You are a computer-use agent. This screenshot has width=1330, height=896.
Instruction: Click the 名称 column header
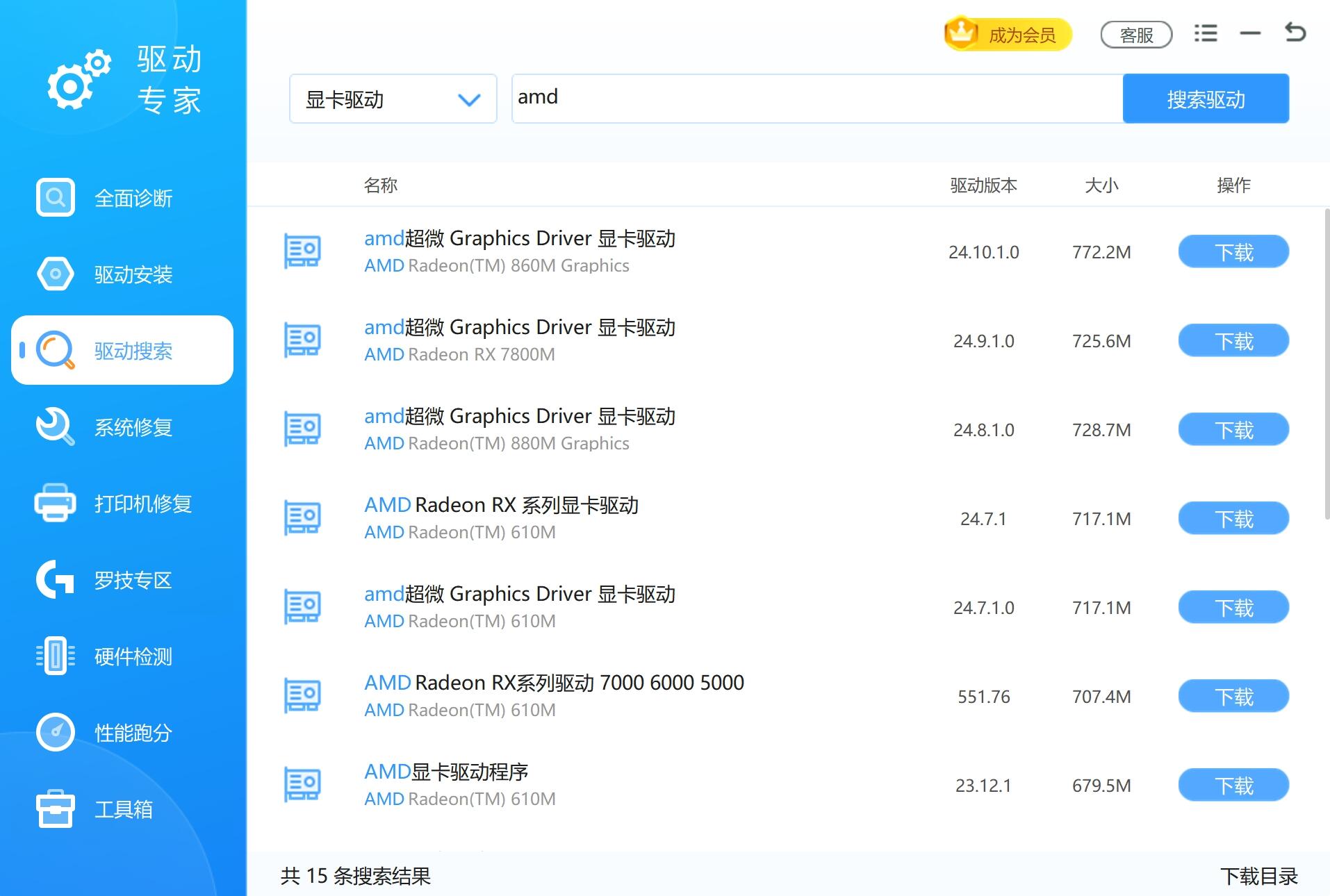(x=381, y=185)
